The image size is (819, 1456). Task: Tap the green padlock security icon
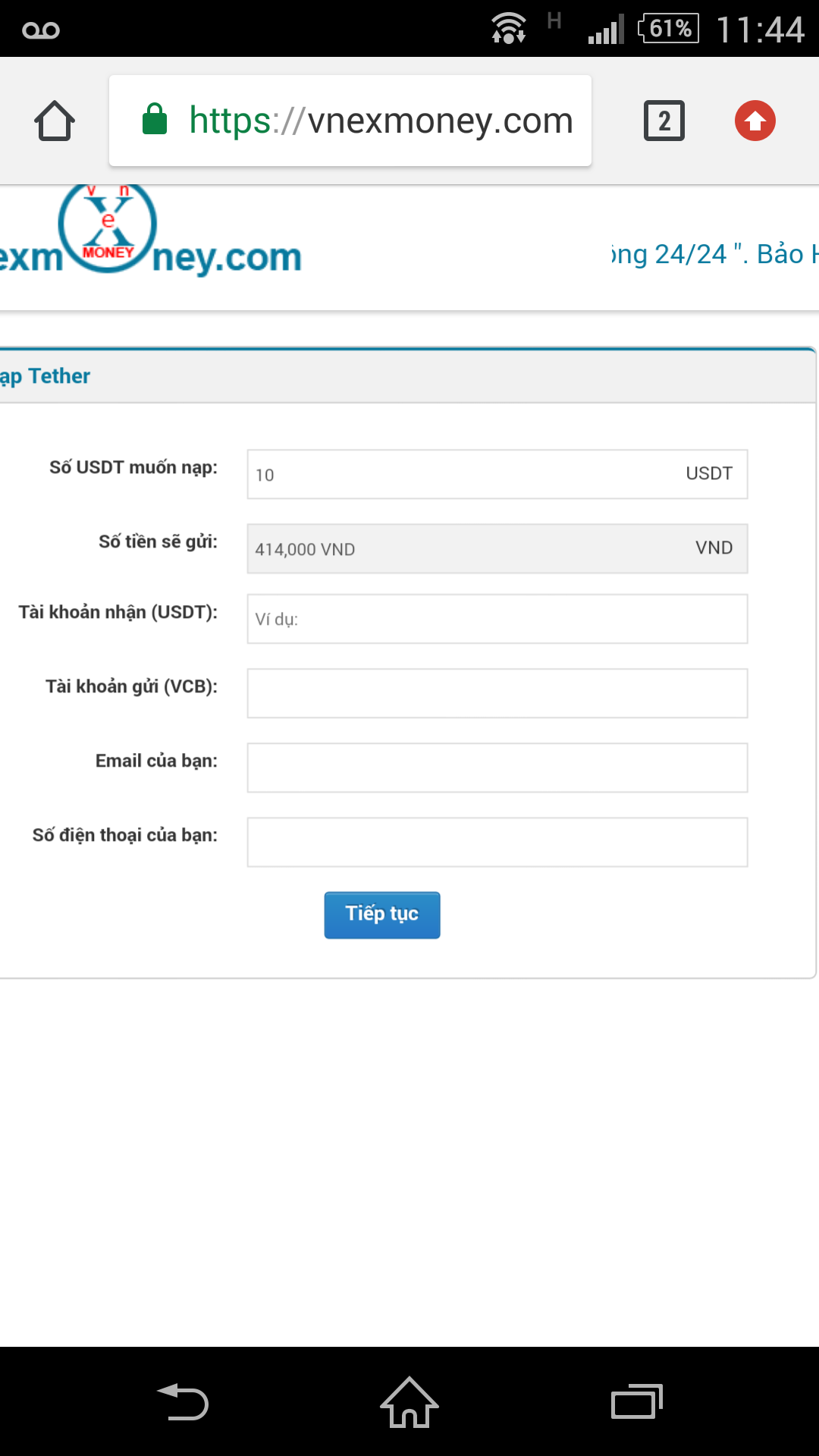[155, 120]
